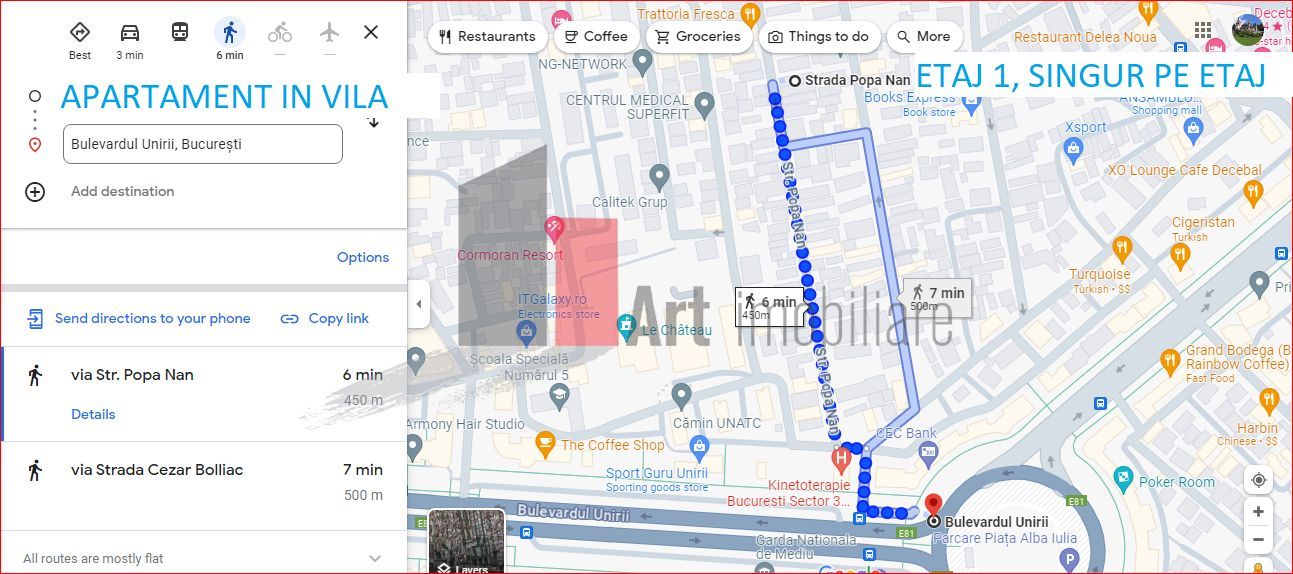The image size is (1293, 574).
Task: Open the Turquoise restaurant pin
Action: click(1123, 248)
